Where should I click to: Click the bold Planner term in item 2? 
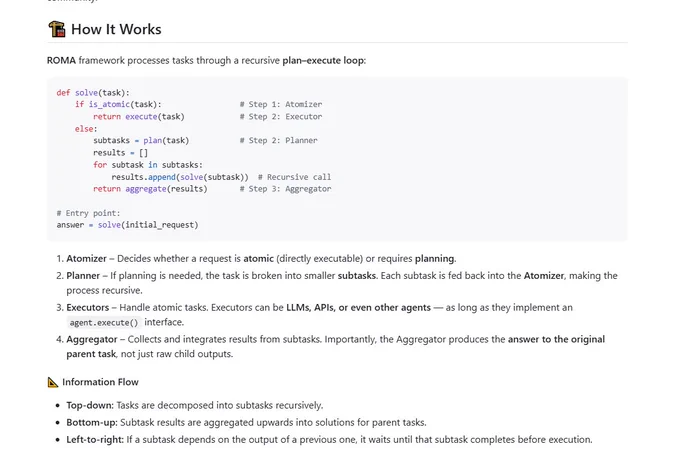pyautogui.click(x=83, y=276)
